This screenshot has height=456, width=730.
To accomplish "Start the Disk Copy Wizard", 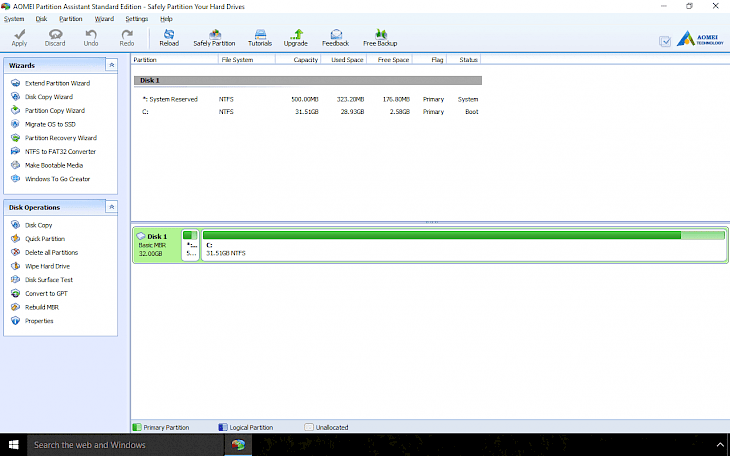I will click(49, 97).
